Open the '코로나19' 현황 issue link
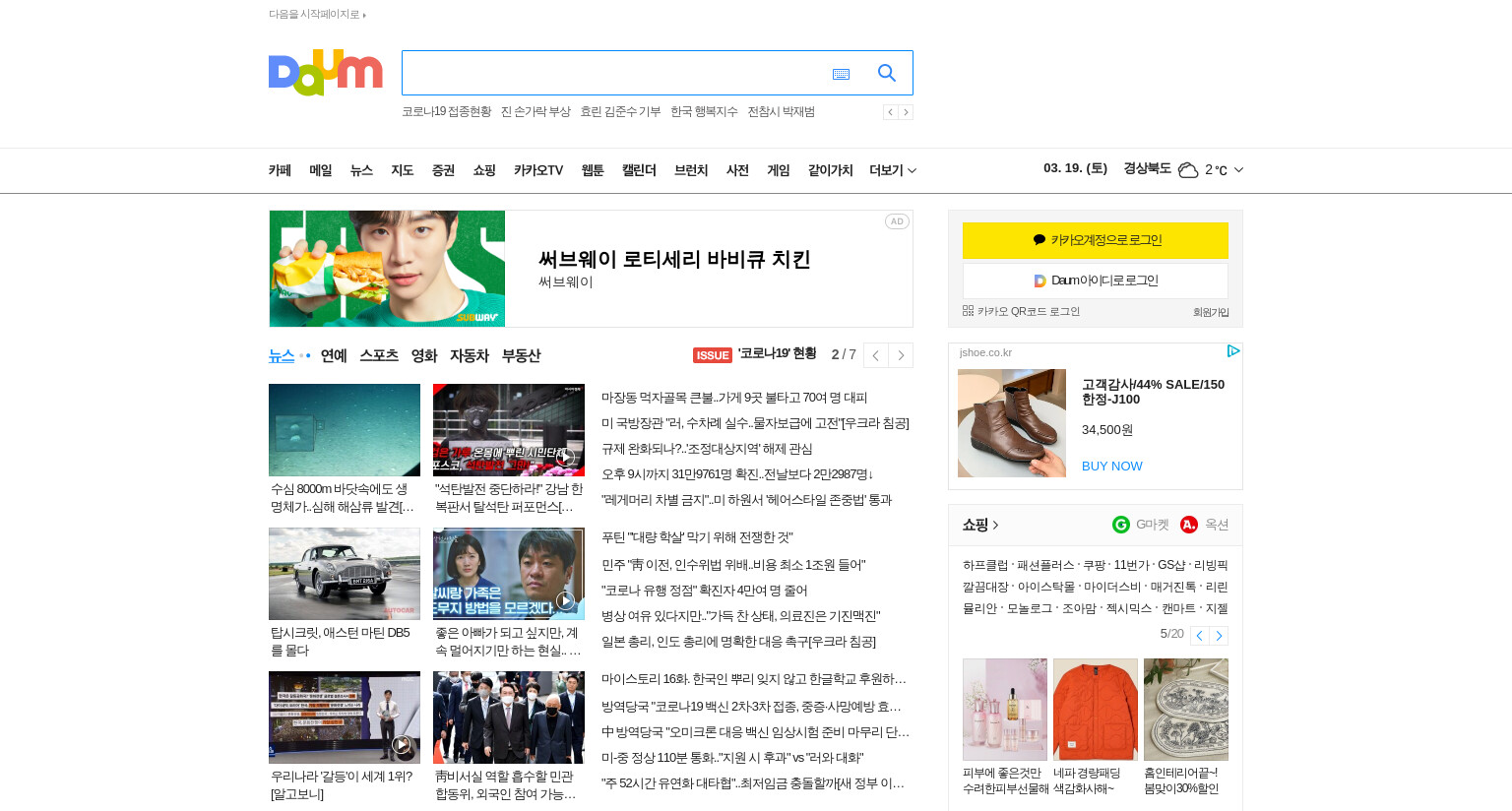 click(x=777, y=353)
